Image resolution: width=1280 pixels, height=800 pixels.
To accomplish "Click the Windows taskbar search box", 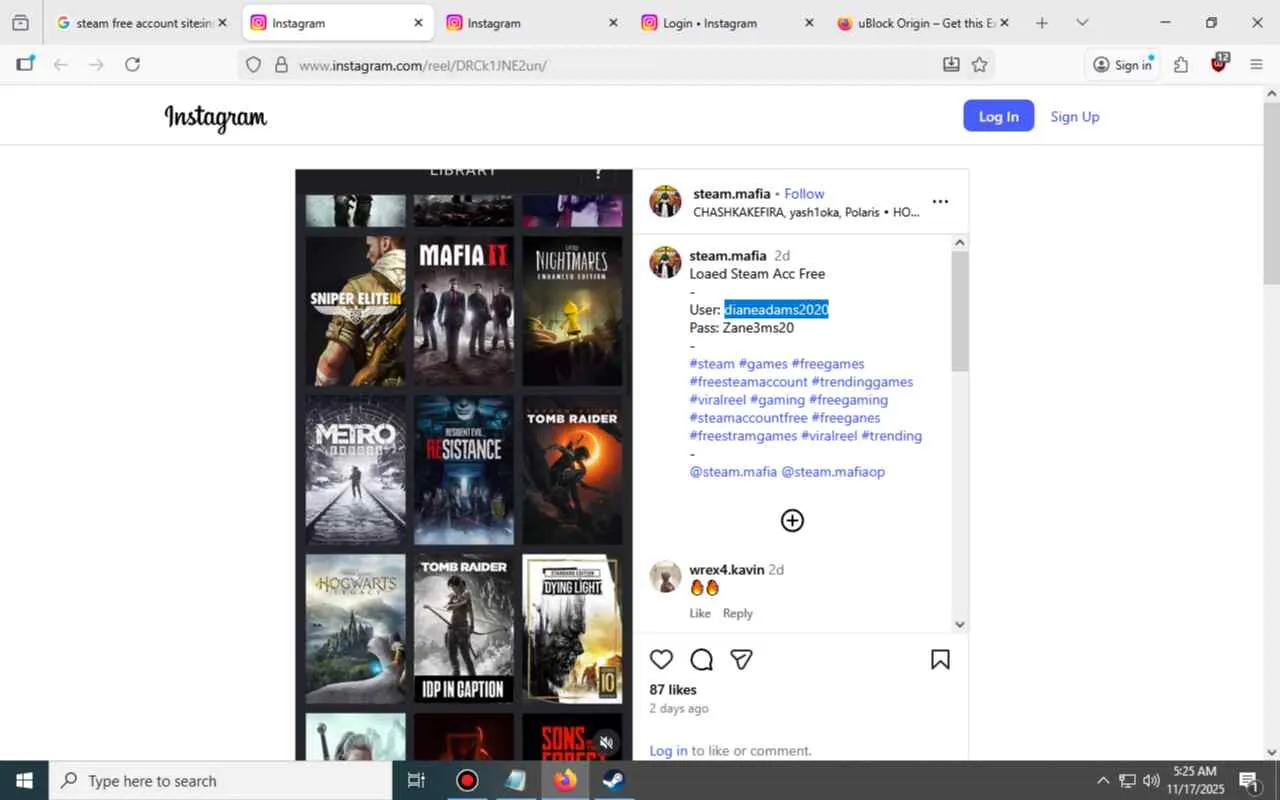I will coord(220,781).
